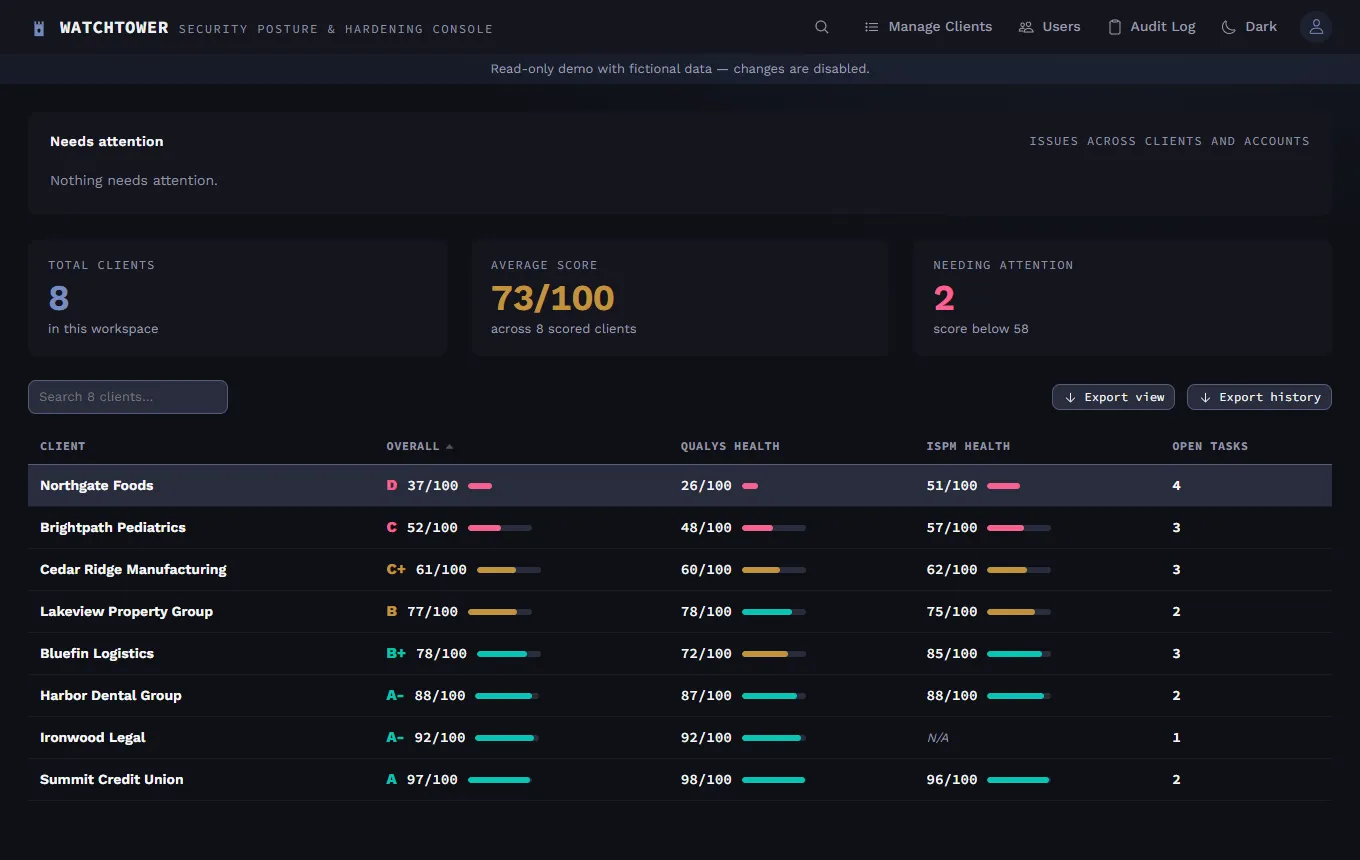Click the Needing Attention card value 2
1360x860 pixels.
[x=944, y=298]
